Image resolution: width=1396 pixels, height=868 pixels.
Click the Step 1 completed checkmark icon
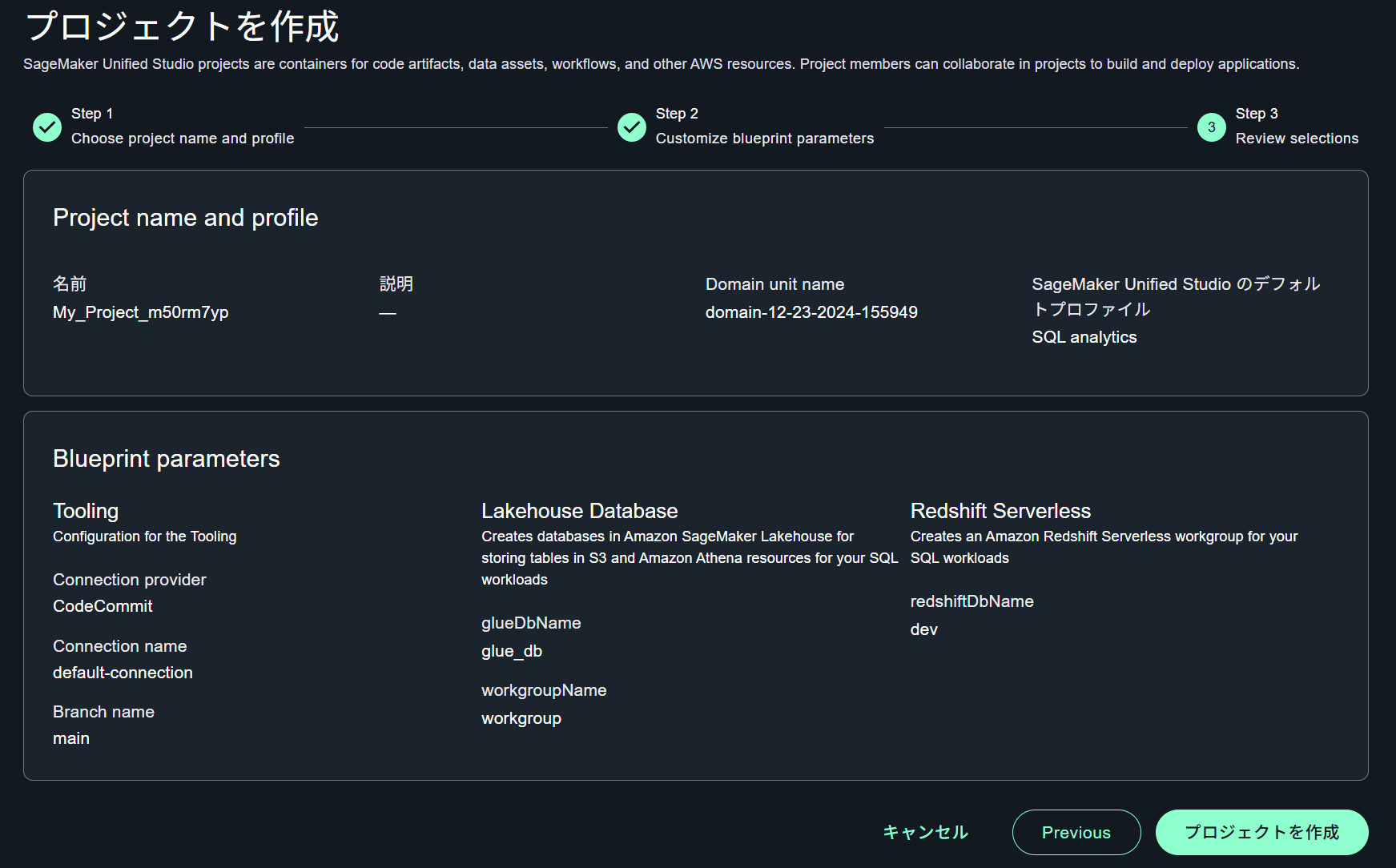(x=47, y=127)
